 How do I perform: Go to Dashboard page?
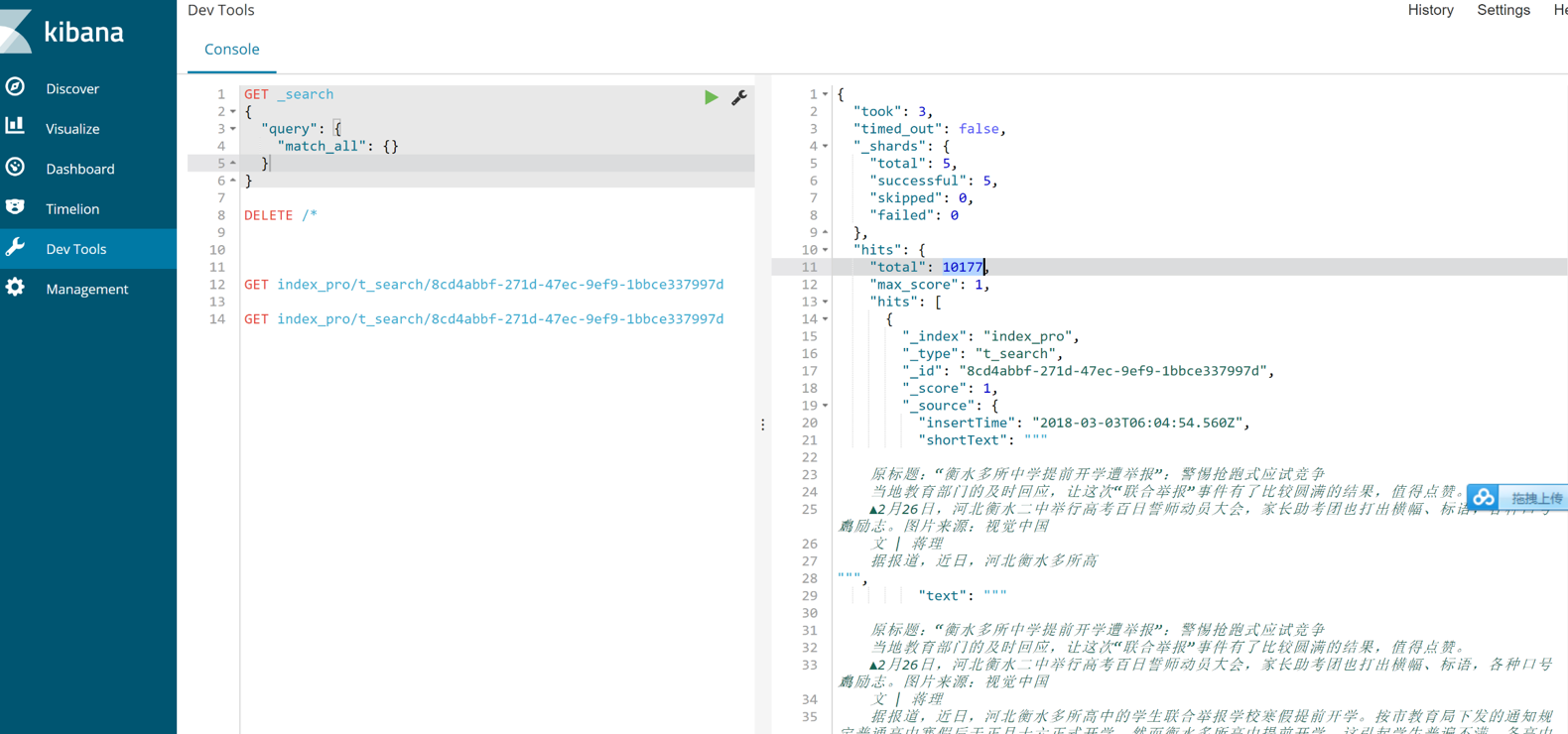pyautogui.click(x=80, y=169)
